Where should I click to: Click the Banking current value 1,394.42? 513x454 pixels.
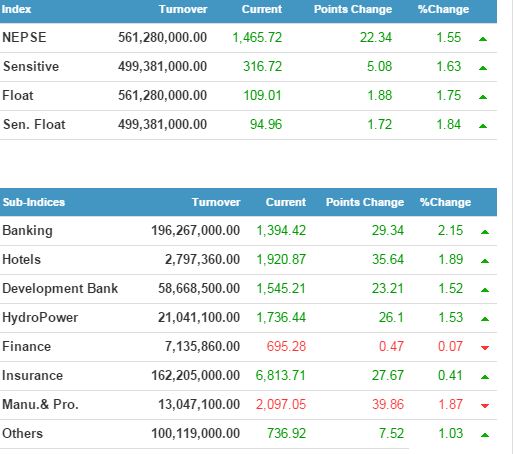pyautogui.click(x=281, y=230)
